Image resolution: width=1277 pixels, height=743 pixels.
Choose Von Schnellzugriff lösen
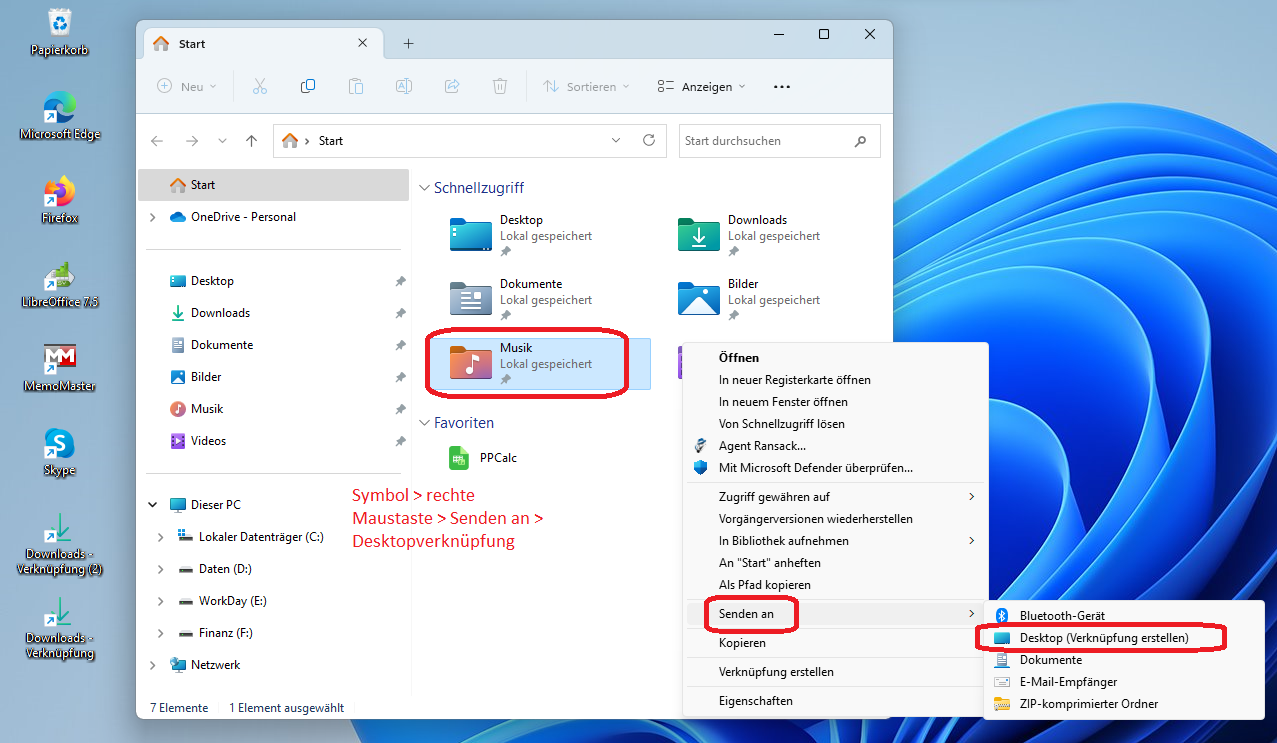[834, 424]
